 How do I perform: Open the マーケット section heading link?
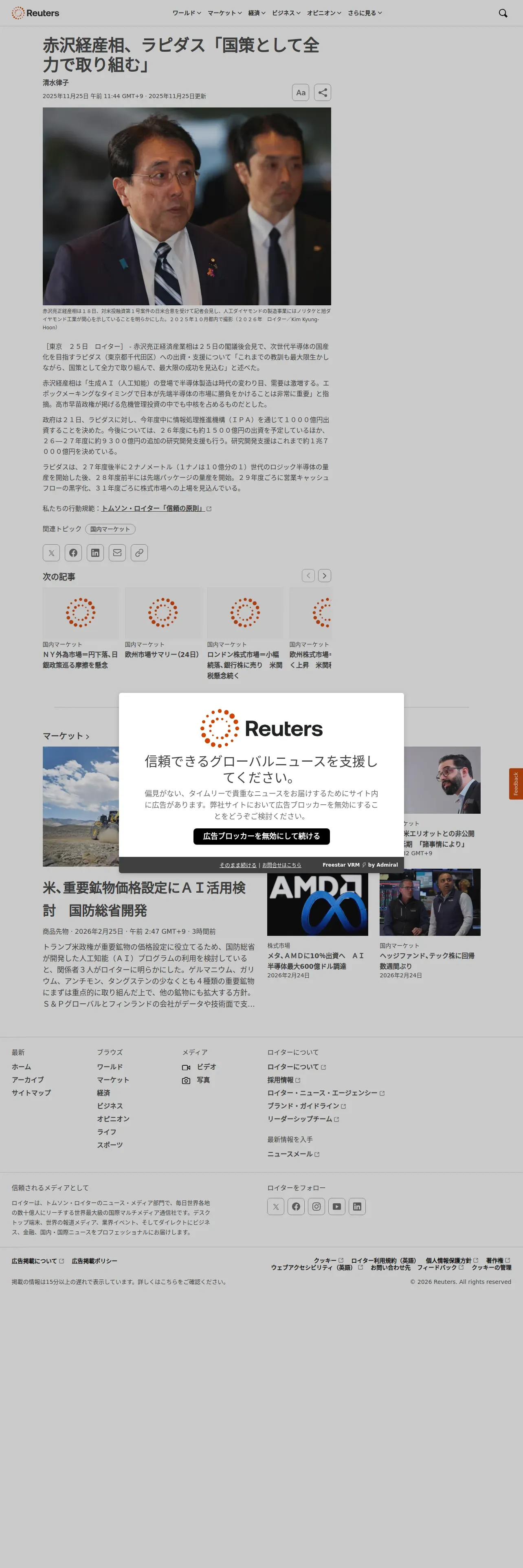tap(66, 736)
